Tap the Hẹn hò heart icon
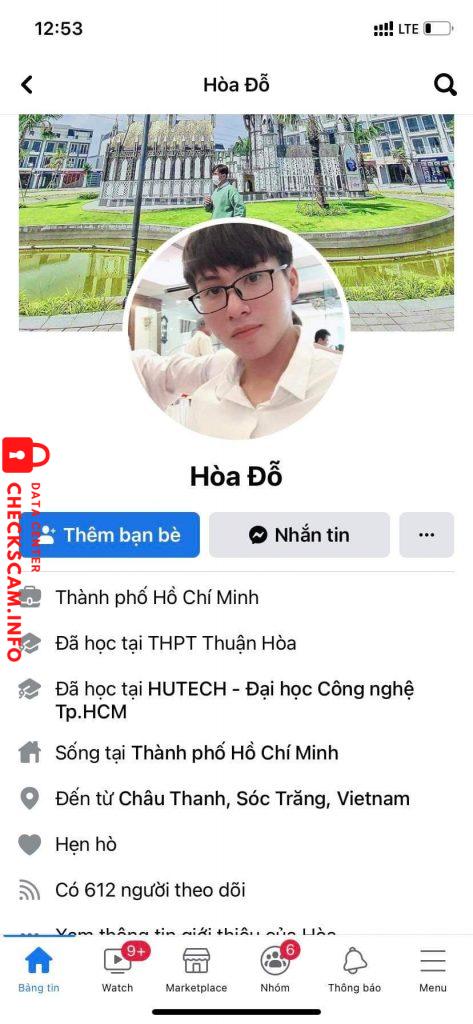This screenshot has height=1024, width=473. (x=29, y=844)
